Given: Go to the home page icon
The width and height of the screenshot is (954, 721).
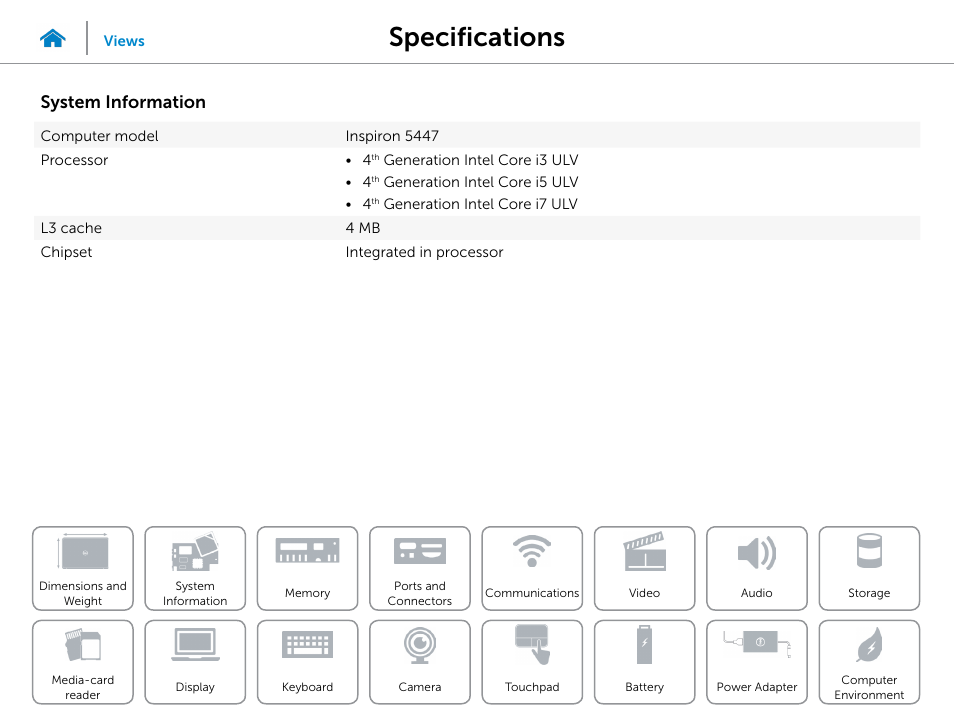Looking at the screenshot, I should tap(53, 38).
